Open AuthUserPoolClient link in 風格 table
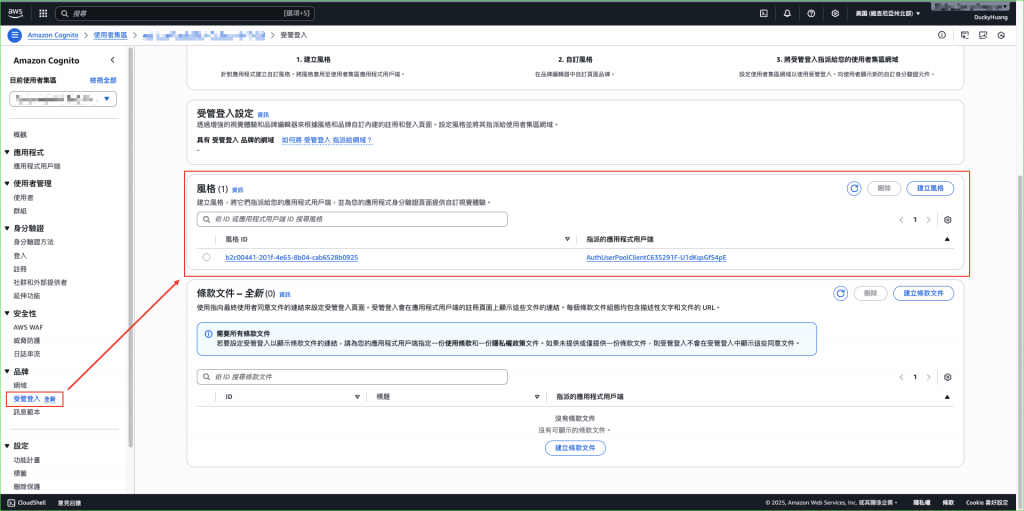This screenshot has height=511, width=1024. [657, 257]
